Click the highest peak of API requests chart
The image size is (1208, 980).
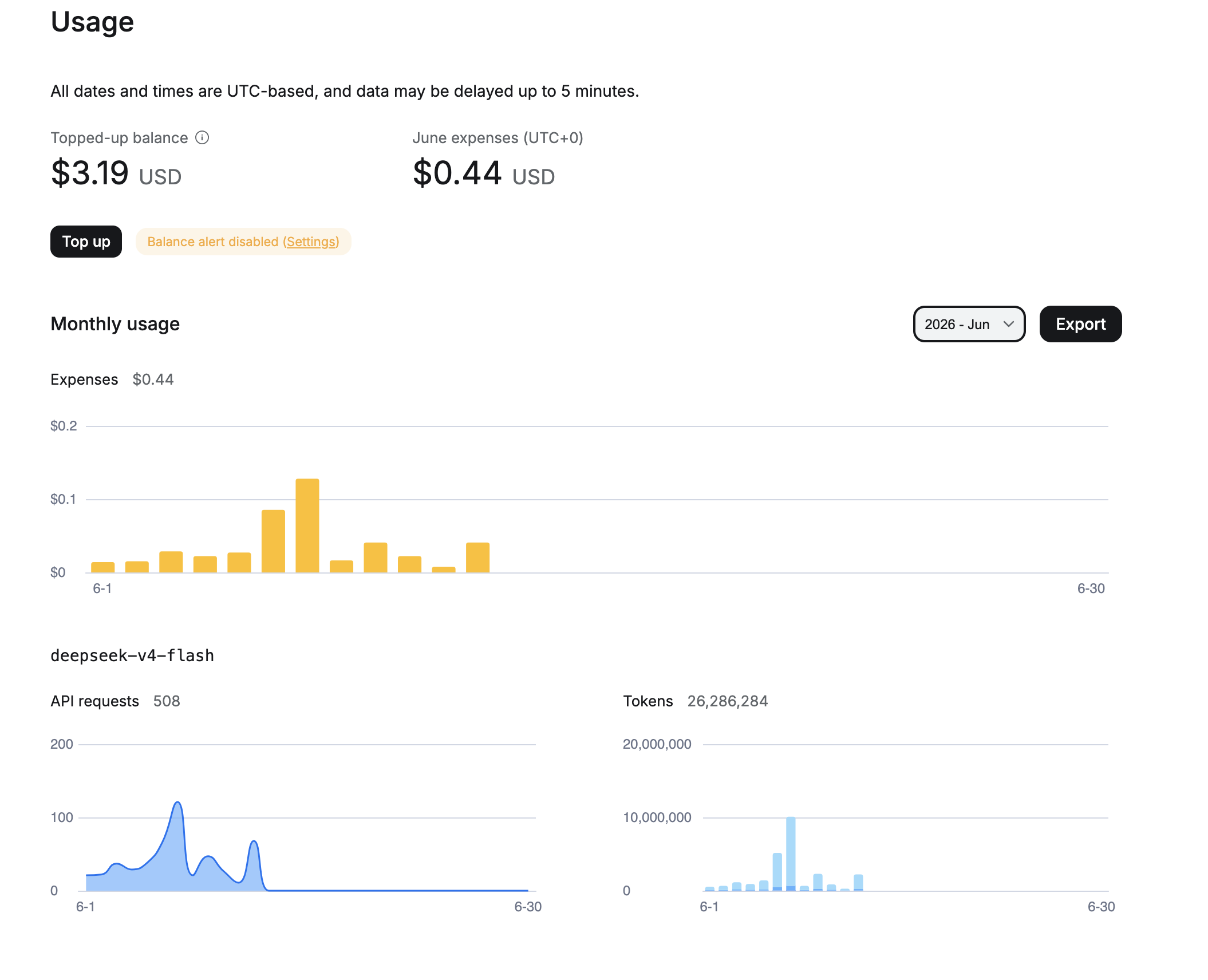pos(178,803)
